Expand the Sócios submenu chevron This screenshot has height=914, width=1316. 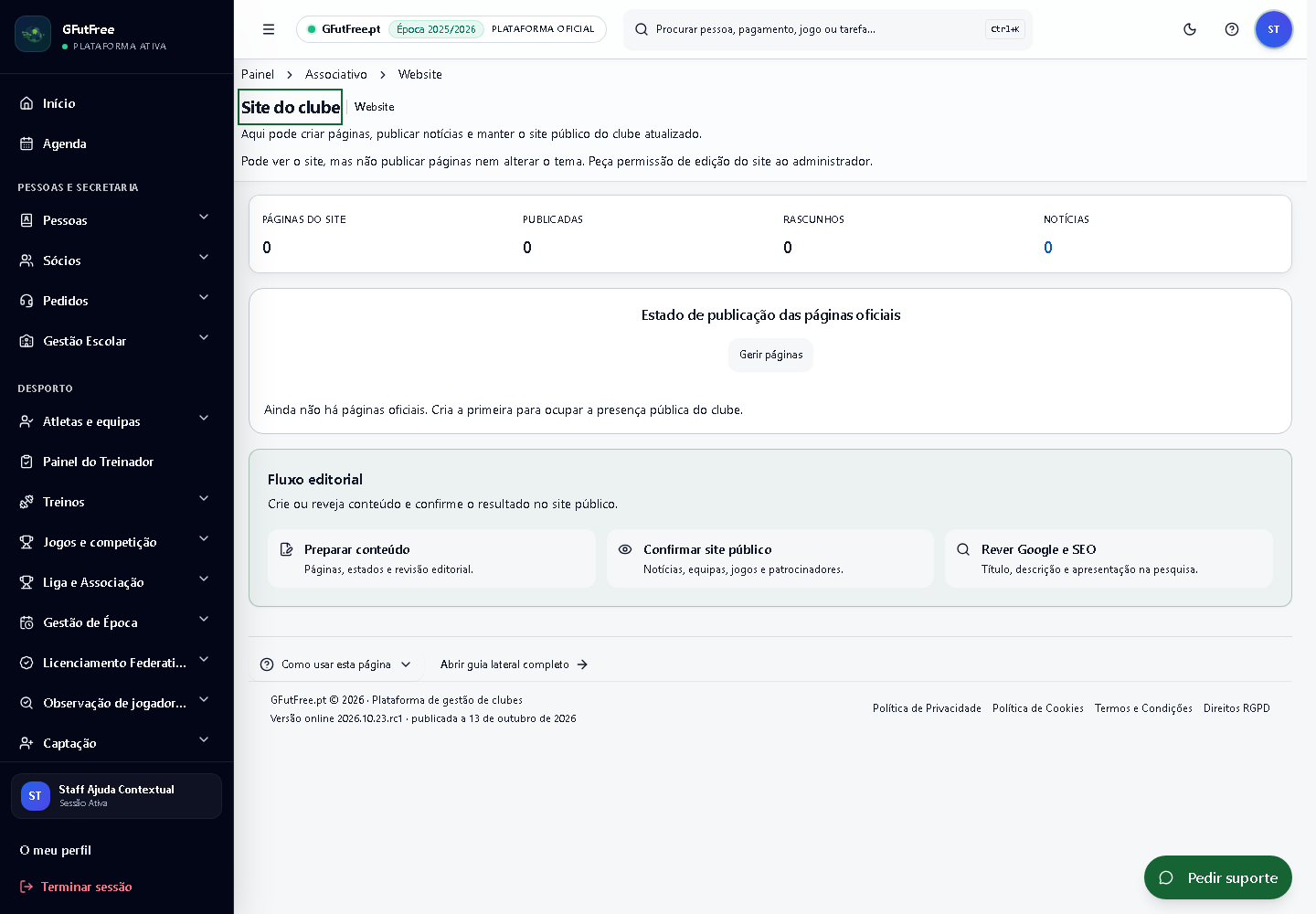204,257
